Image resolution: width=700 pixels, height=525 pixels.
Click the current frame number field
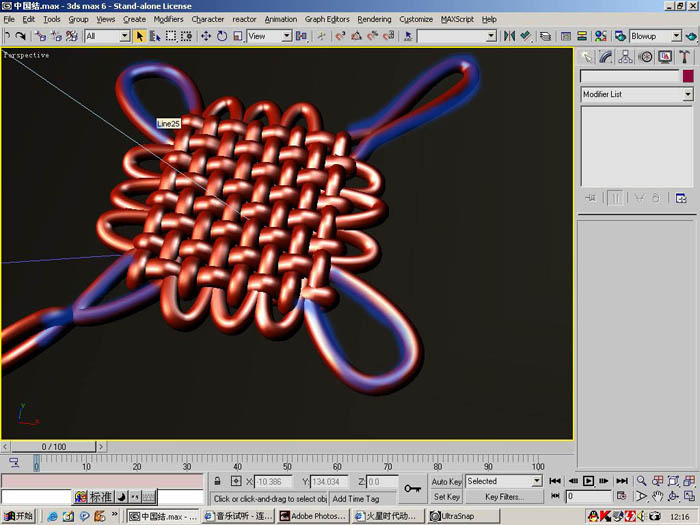click(588, 496)
